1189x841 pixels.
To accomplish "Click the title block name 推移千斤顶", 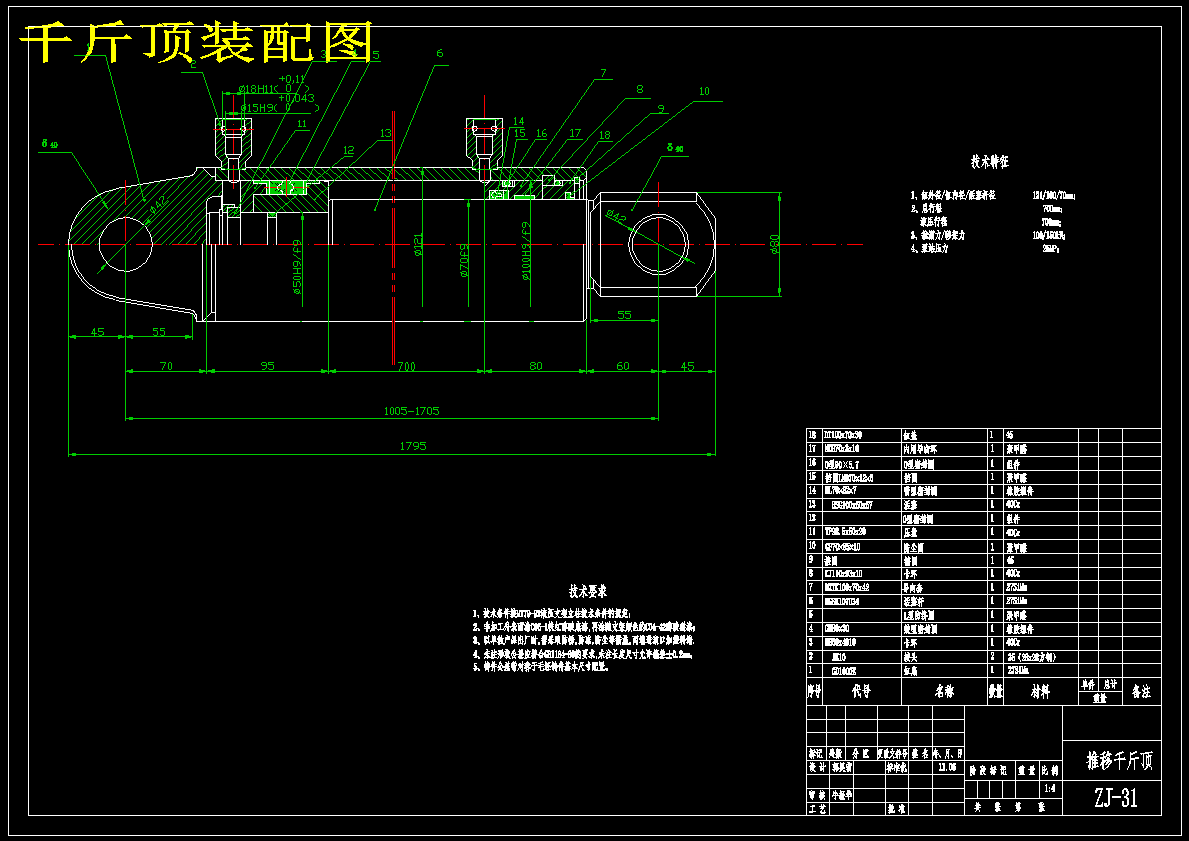I will pos(1119,761).
